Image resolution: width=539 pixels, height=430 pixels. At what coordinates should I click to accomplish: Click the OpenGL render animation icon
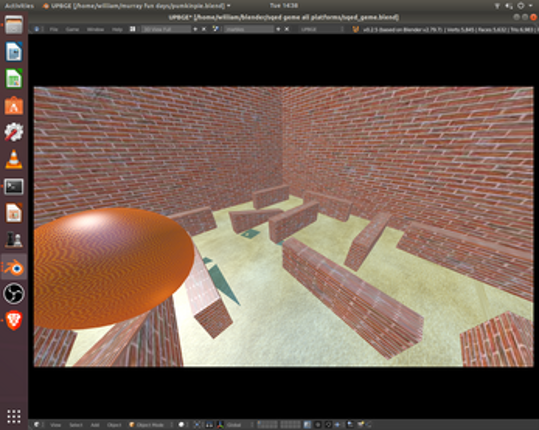pyautogui.click(x=362, y=425)
